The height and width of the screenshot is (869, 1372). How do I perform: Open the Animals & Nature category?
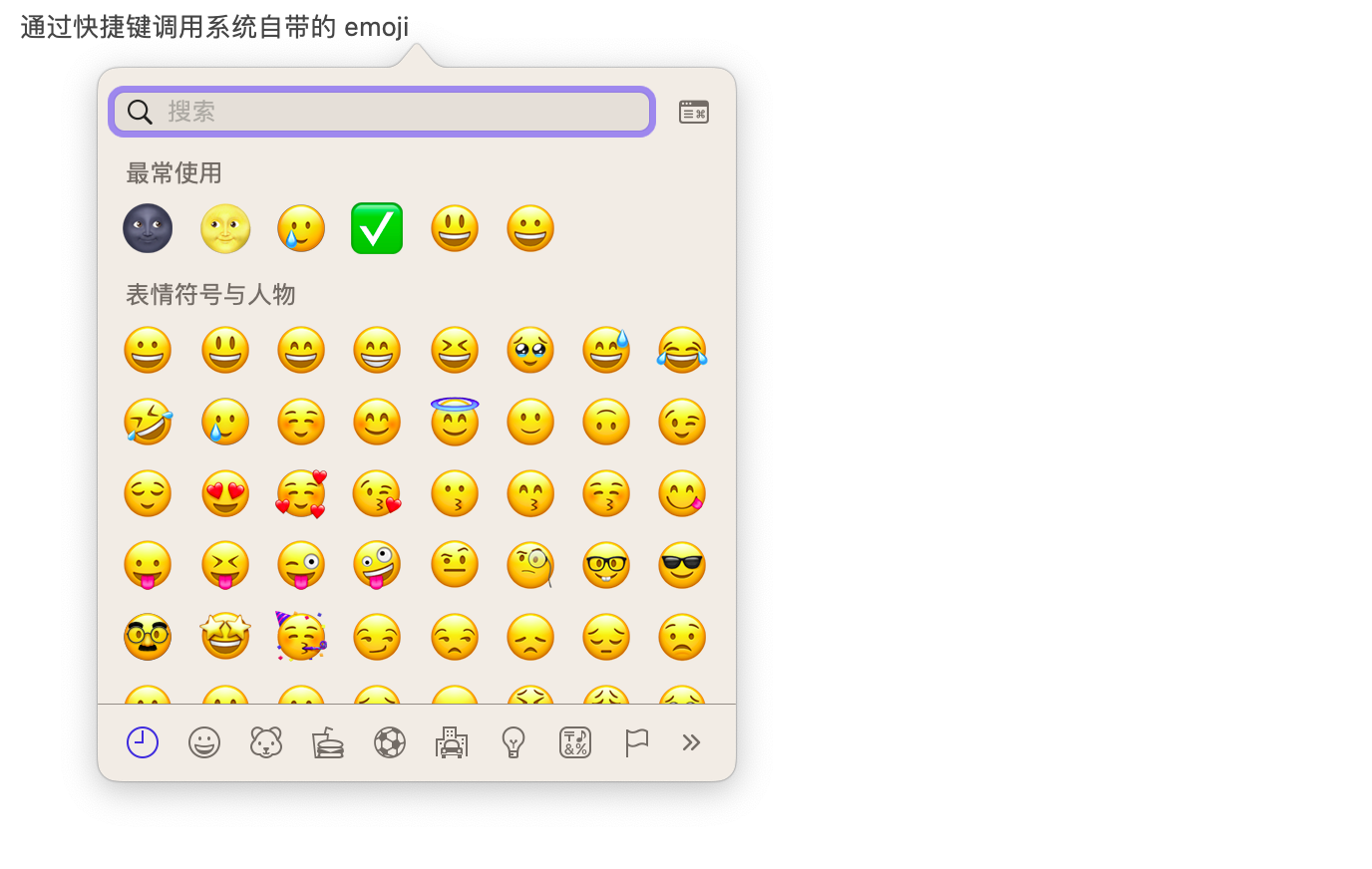coord(266,742)
